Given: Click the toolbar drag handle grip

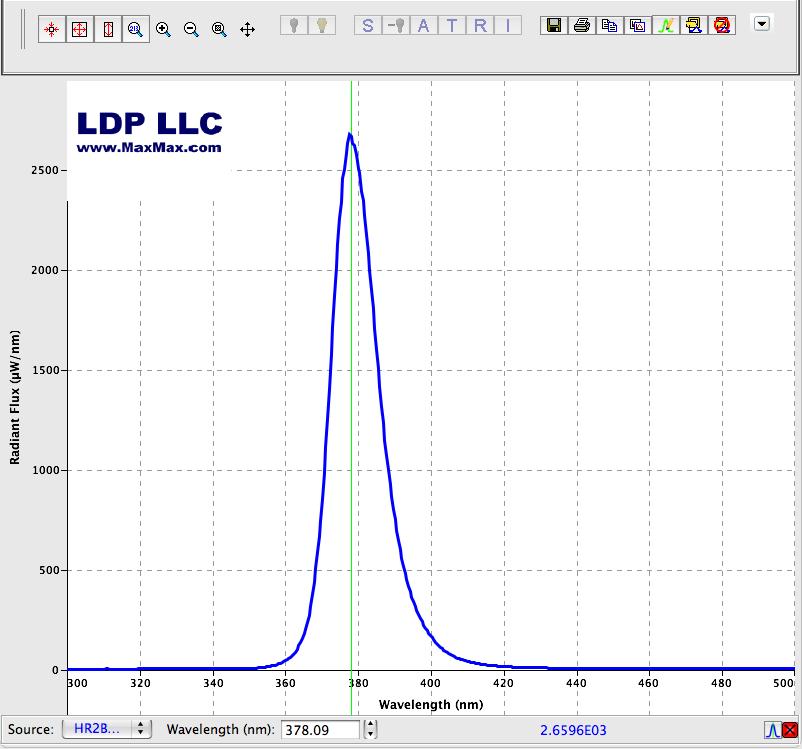Looking at the screenshot, I should [23, 30].
